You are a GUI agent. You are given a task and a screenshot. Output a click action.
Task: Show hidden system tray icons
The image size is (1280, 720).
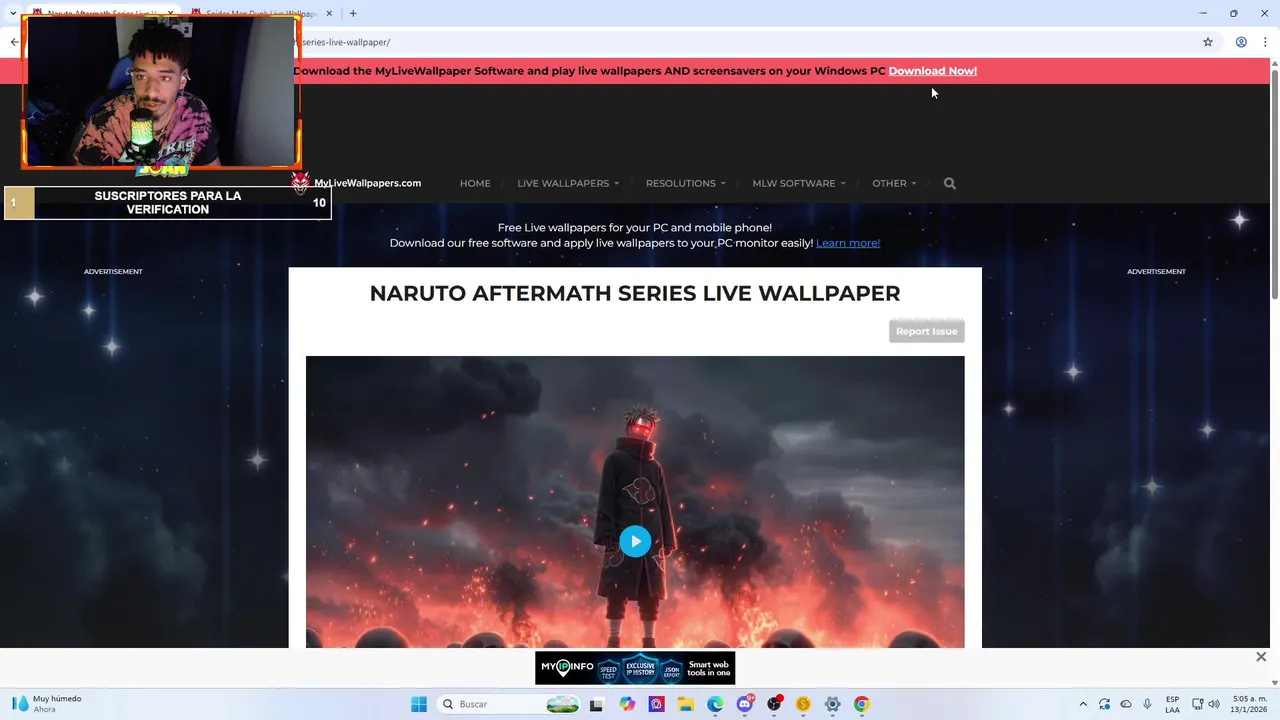[1083, 704]
